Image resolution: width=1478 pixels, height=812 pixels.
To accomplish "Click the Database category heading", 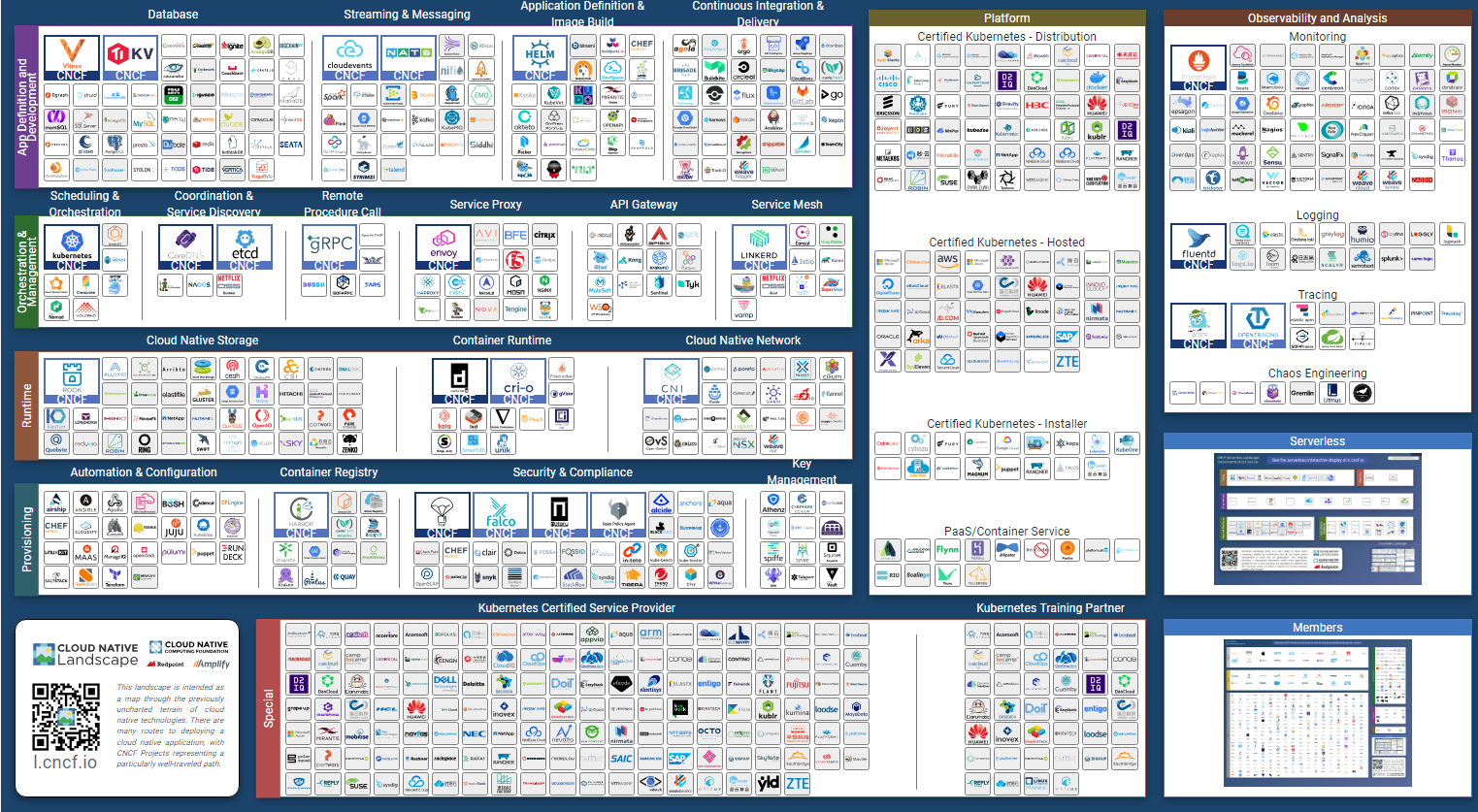I will click(x=173, y=15).
